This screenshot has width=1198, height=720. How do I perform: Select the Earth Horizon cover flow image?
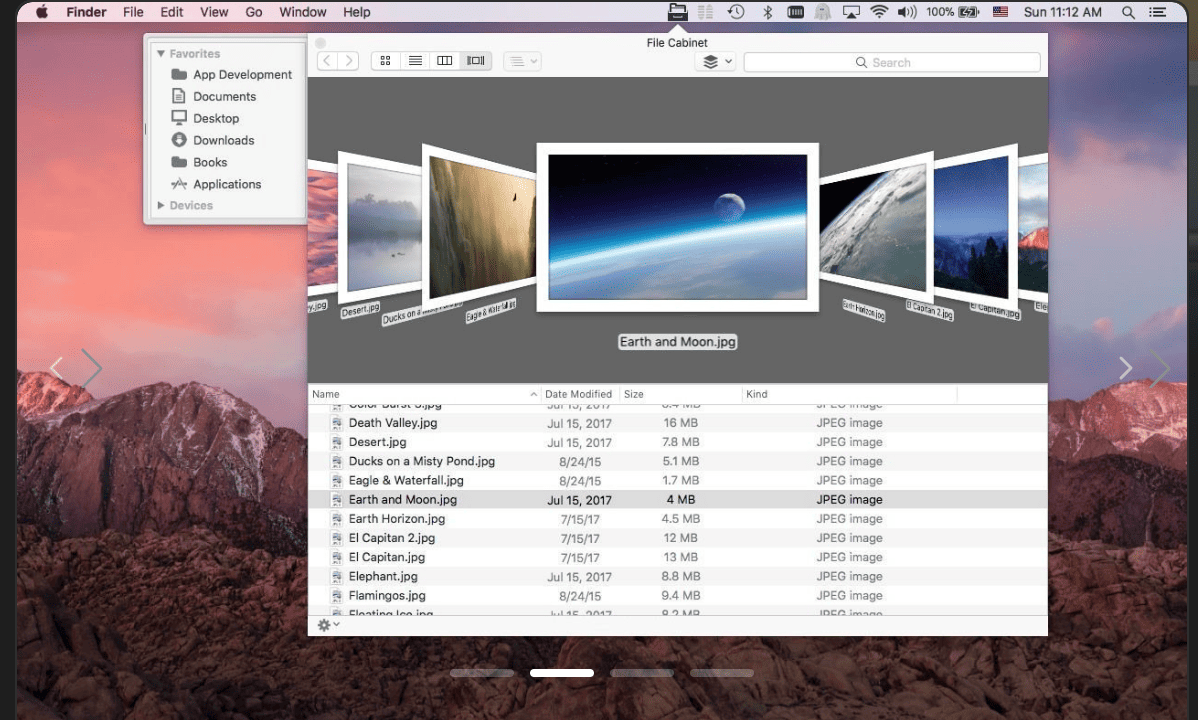pyautogui.click(x=876, y=228)
